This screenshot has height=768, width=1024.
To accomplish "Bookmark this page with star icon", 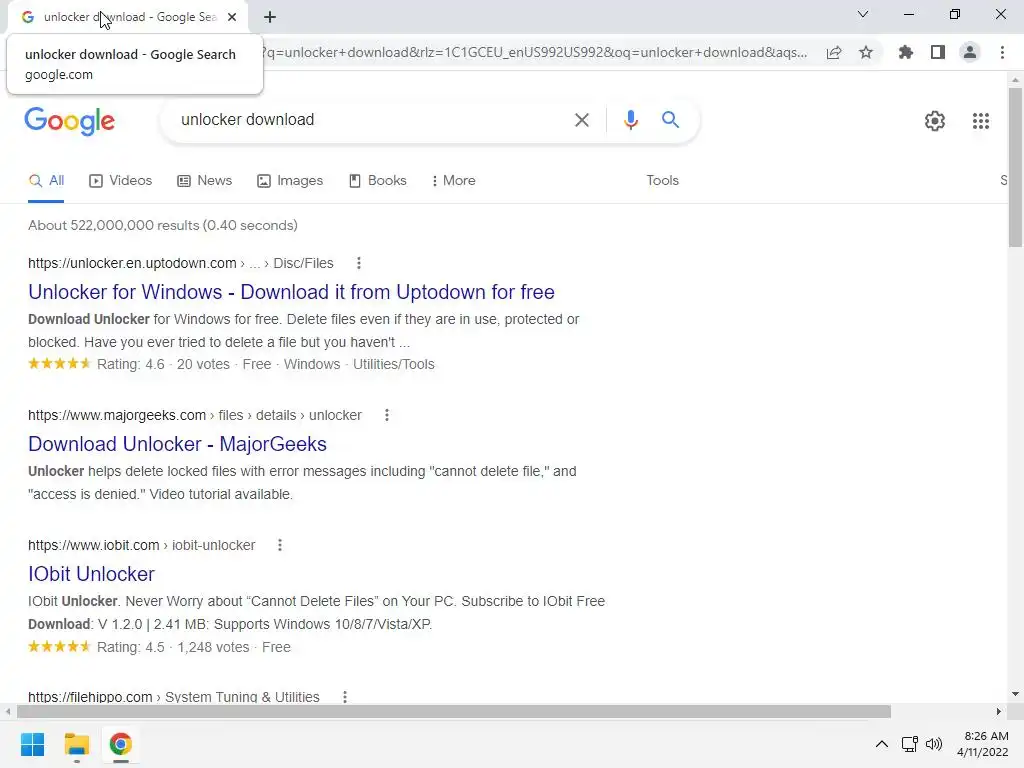I will tap(866, 53).
